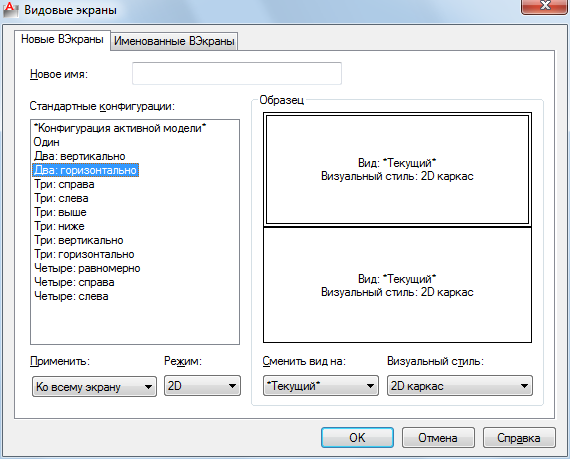The width and height of the screenshot is (570, 459).
Task: Click the Отмена button
Action: pyautogui.click(x=438, y=438)
